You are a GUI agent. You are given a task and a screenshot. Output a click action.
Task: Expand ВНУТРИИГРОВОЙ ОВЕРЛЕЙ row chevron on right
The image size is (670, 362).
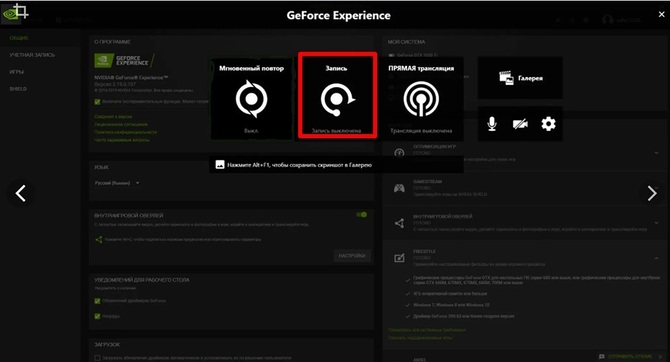[656, 223]
